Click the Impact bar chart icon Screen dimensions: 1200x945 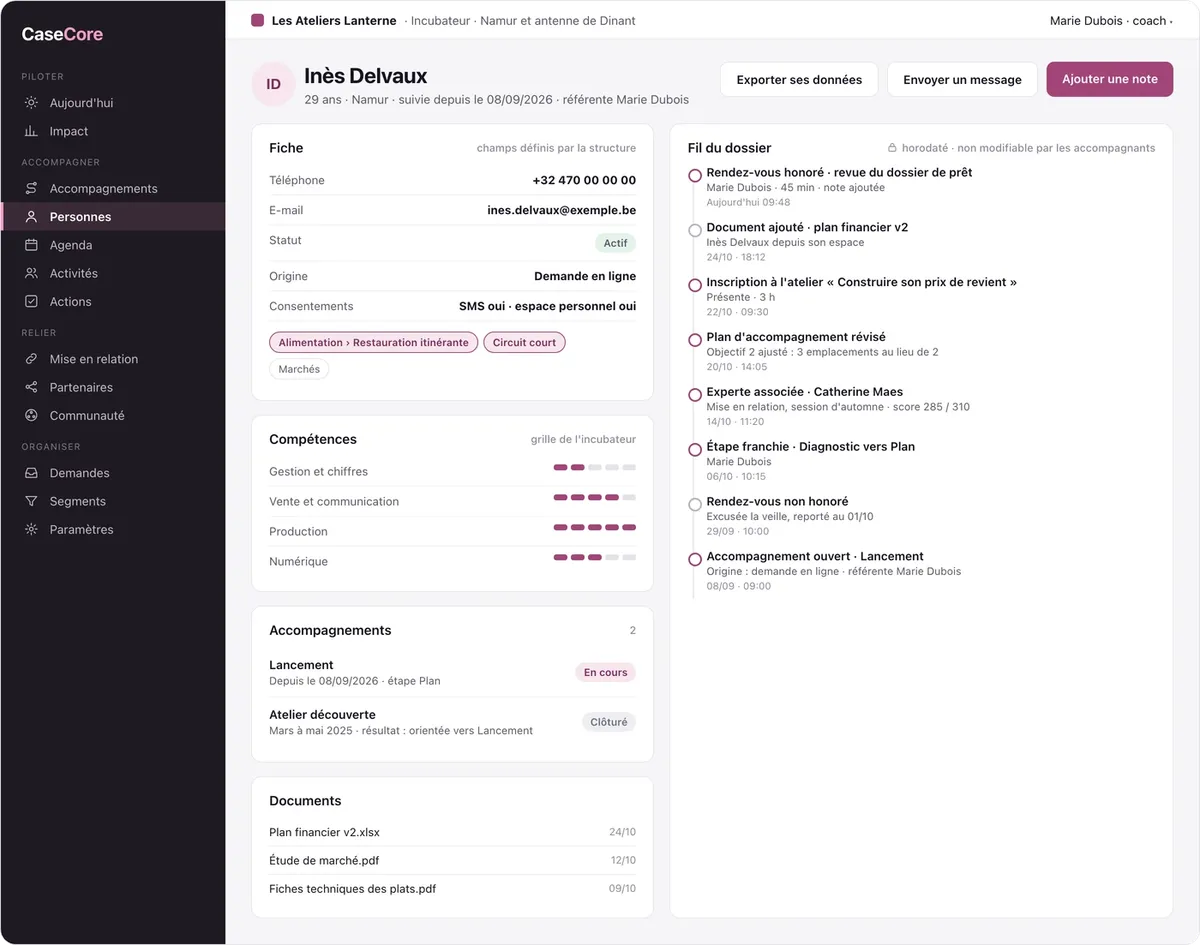(x=31, y=131)
